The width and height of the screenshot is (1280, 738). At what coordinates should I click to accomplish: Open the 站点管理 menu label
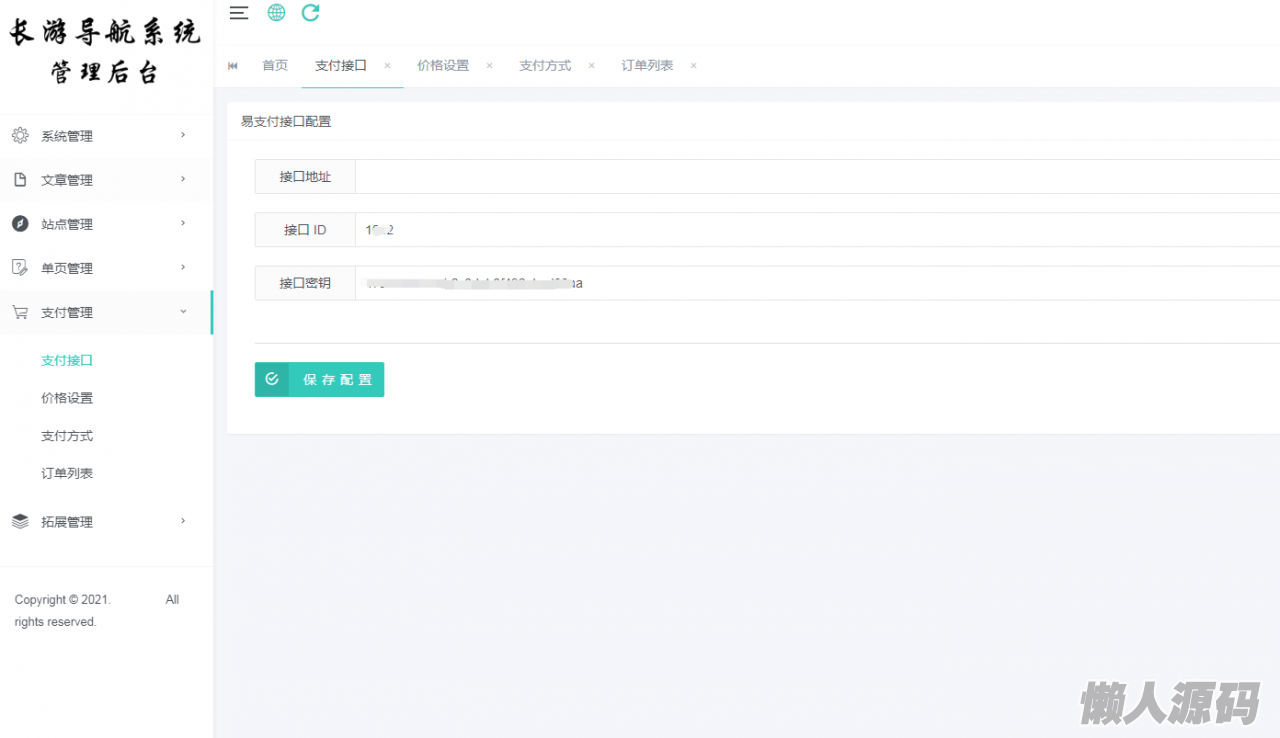tap(67, 224)
